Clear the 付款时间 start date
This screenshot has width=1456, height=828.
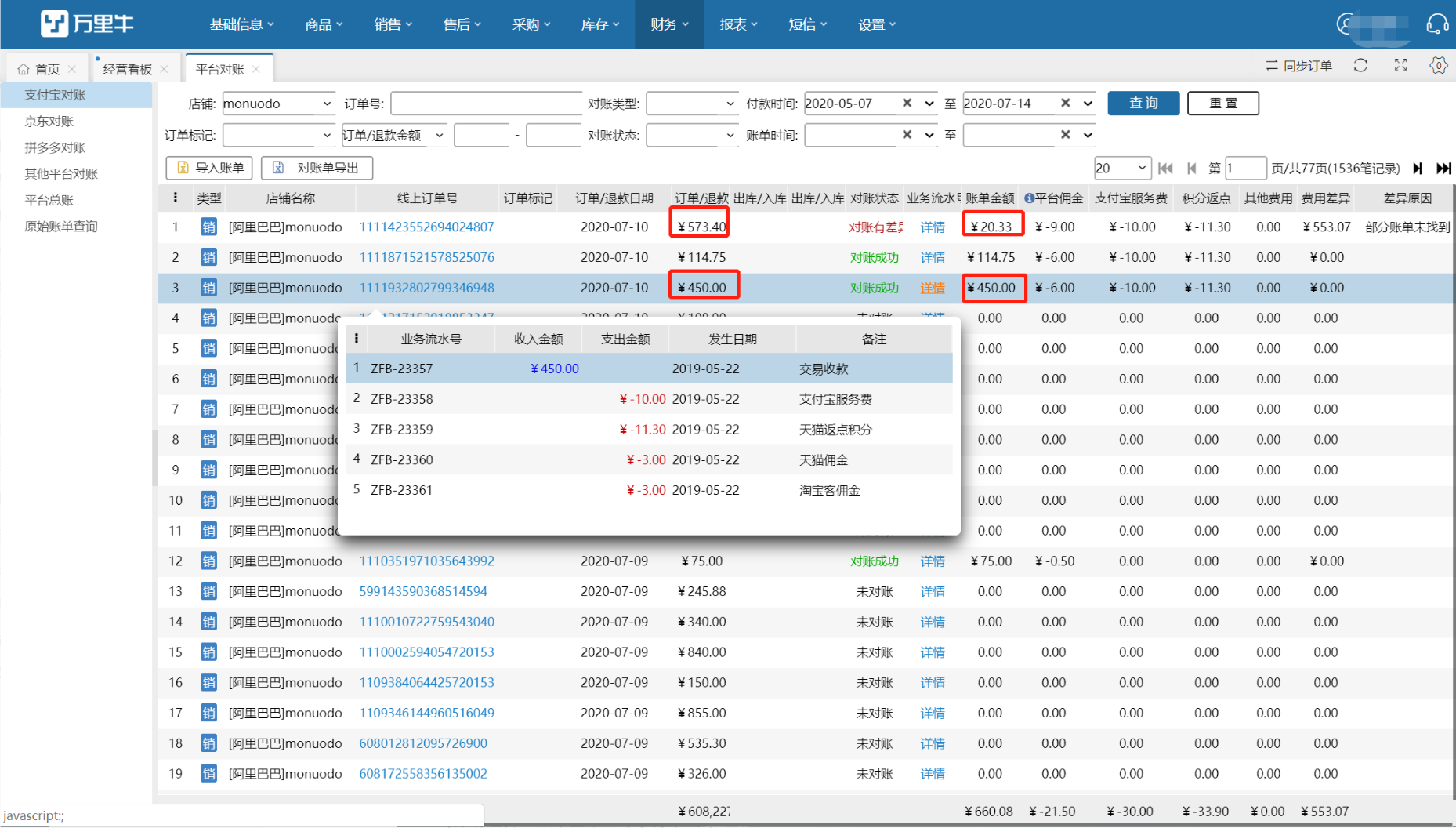[x=907, y=103]
